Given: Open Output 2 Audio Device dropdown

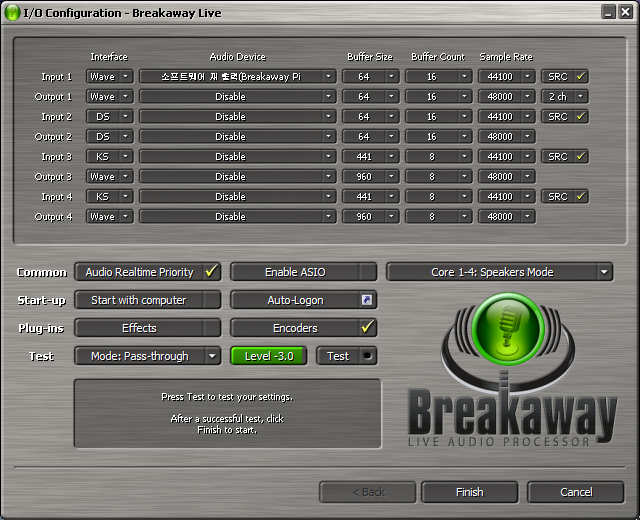Looking at the screenshot, I should (x=238, y=136).
